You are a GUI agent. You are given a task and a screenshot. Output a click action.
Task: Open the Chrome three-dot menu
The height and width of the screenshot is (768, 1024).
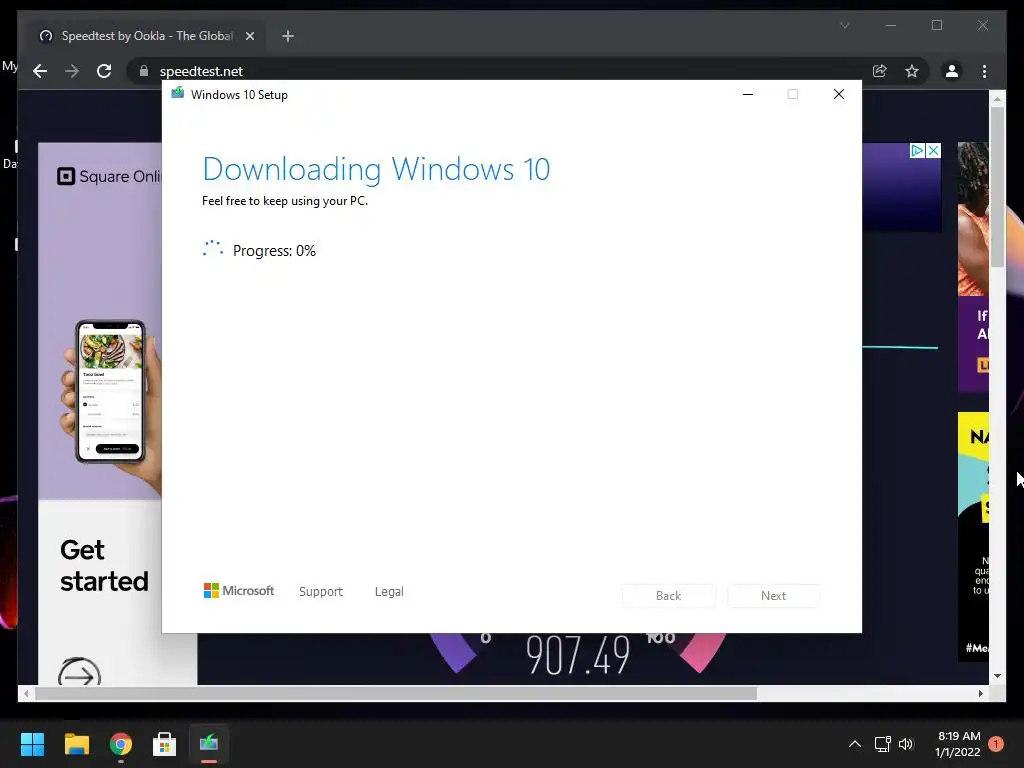[984, 71]
